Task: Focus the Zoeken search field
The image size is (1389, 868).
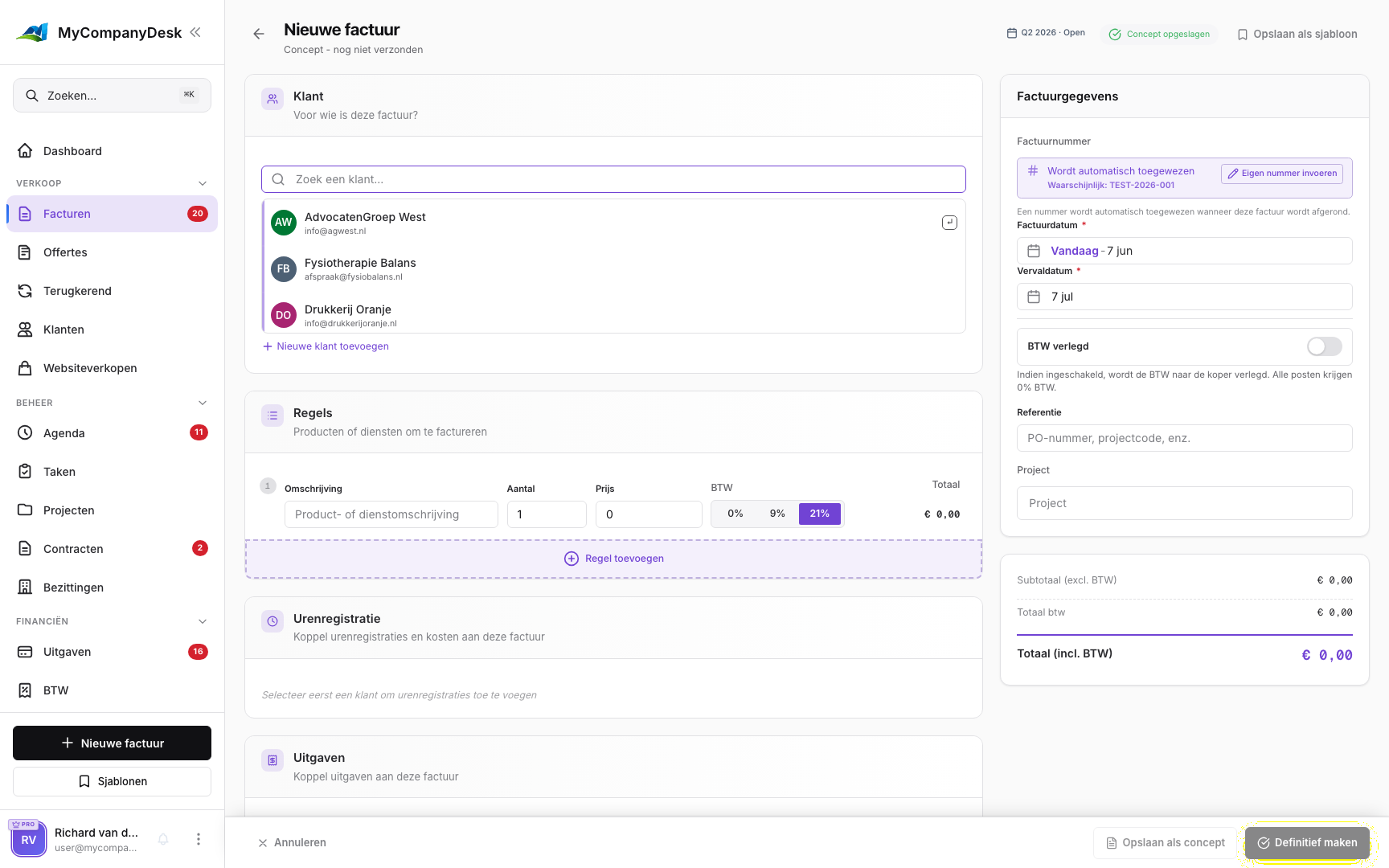Action: (x=112, y=95)
